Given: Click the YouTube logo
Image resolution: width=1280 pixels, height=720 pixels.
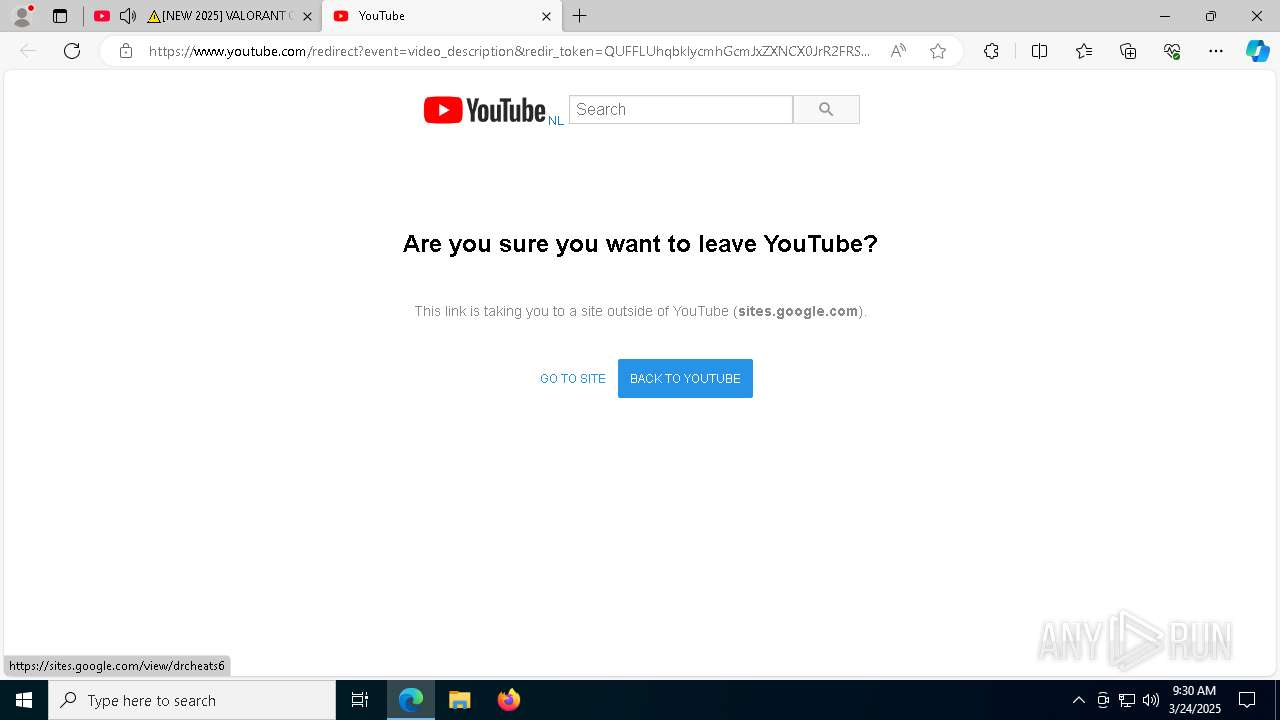Looking at the screenshot, I should pos(485,110).
